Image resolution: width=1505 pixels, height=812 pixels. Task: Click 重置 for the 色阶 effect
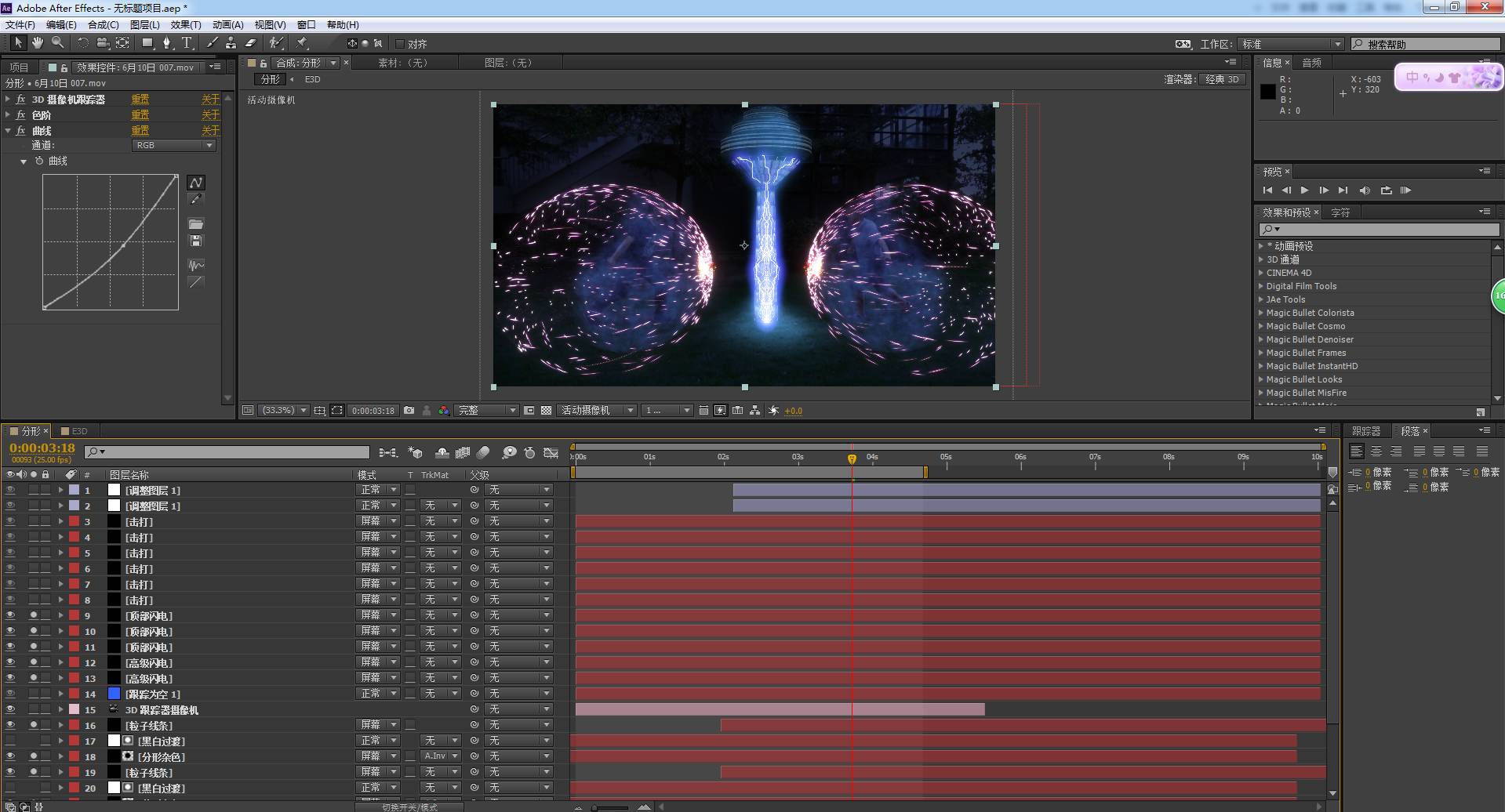pyautogui.click(x=140, y=115)
